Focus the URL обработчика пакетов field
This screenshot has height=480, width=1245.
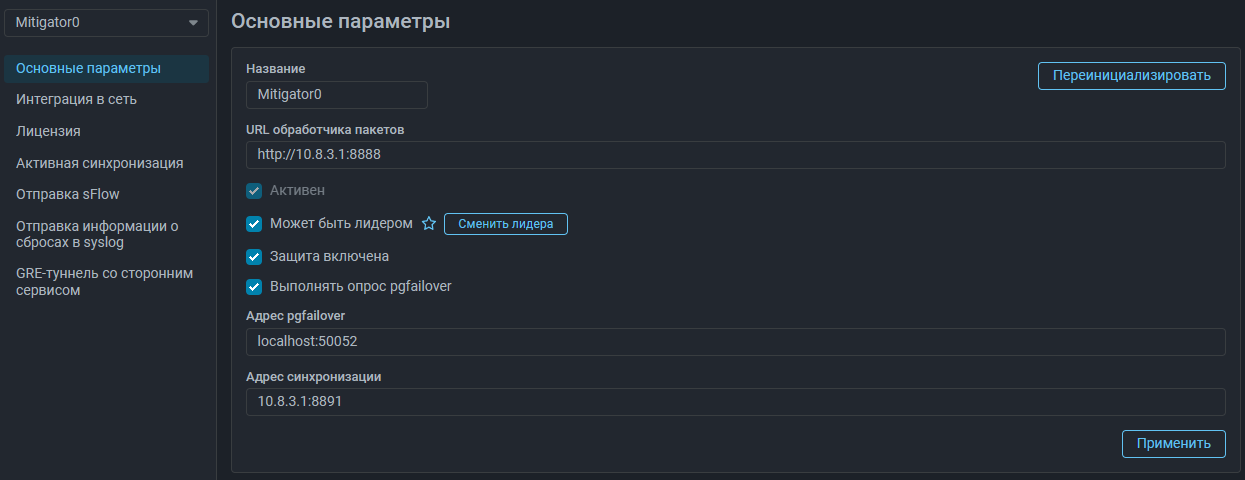coord(735,155)
